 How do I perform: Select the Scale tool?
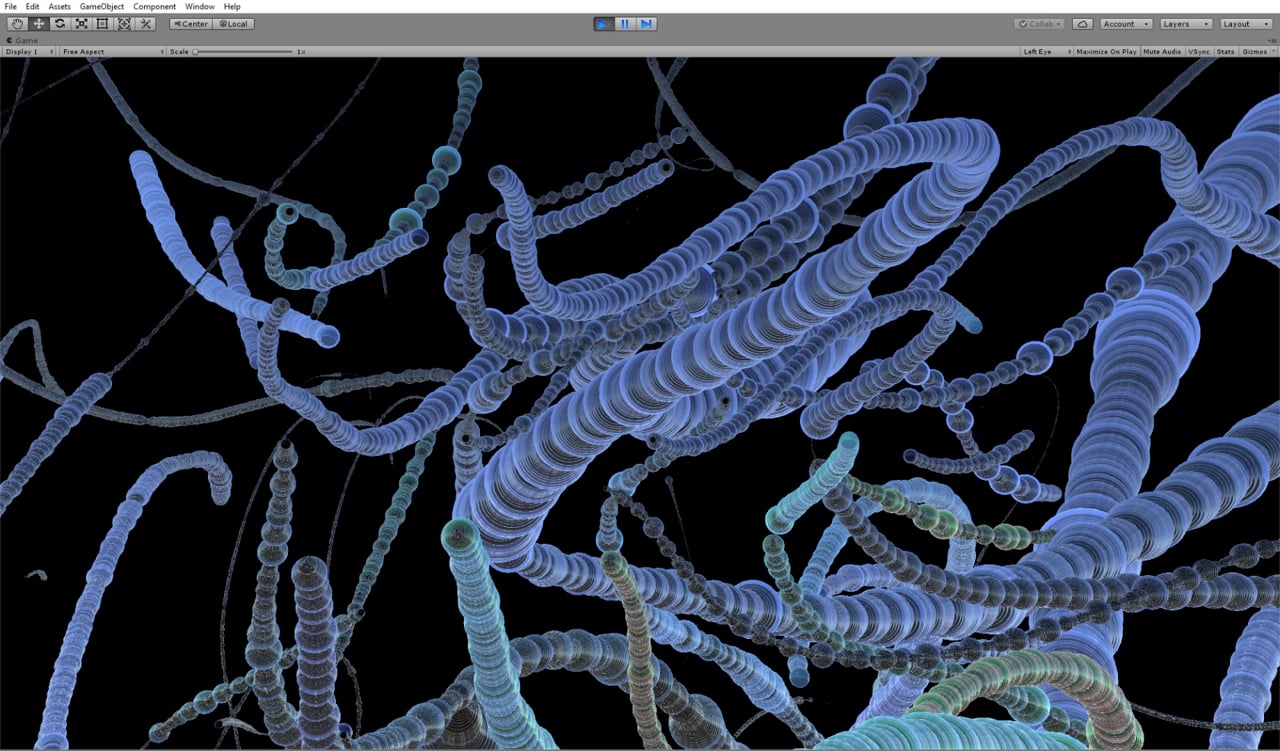81,24
